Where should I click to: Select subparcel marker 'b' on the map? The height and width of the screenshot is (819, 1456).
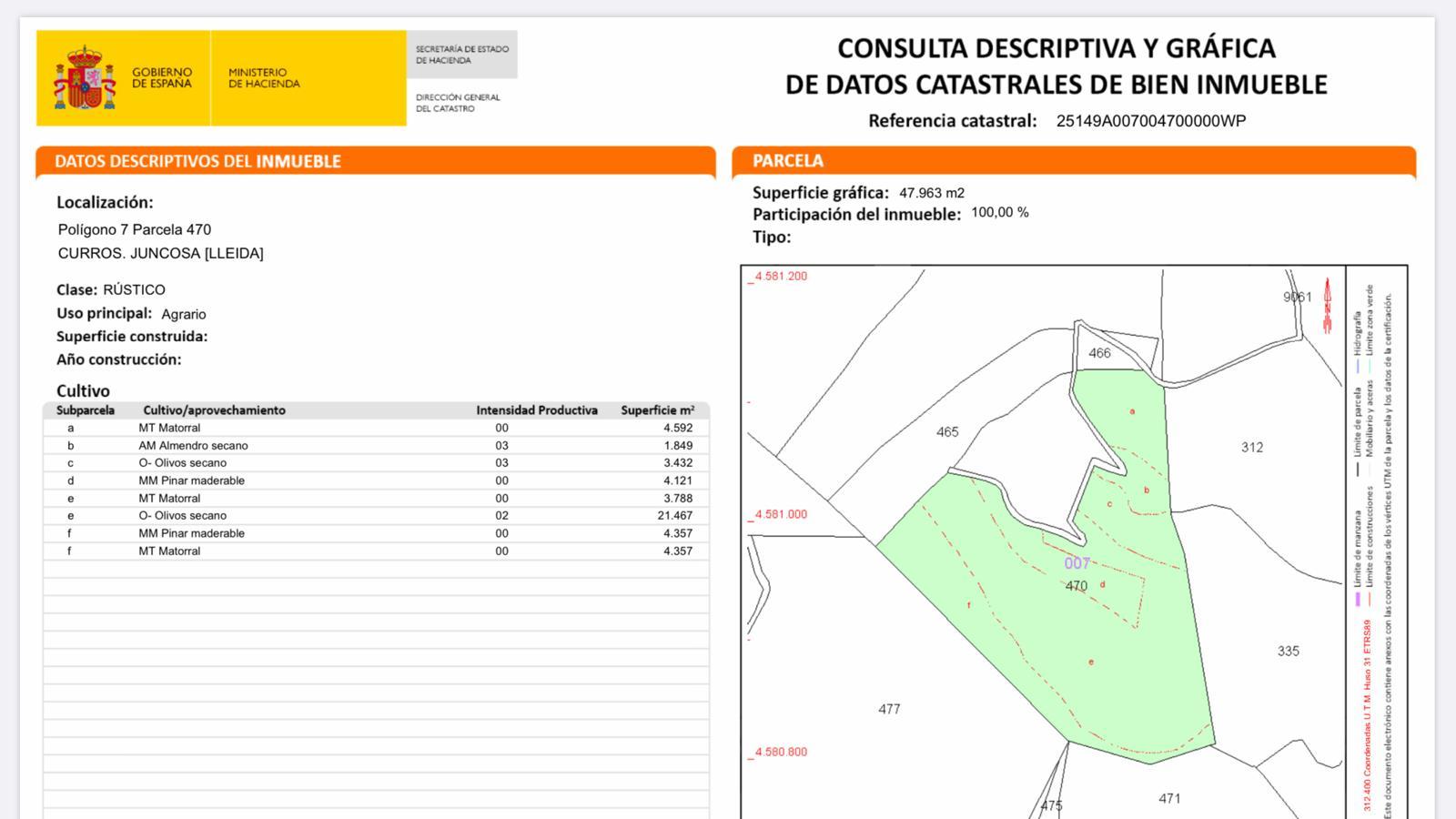point(1147,490)
